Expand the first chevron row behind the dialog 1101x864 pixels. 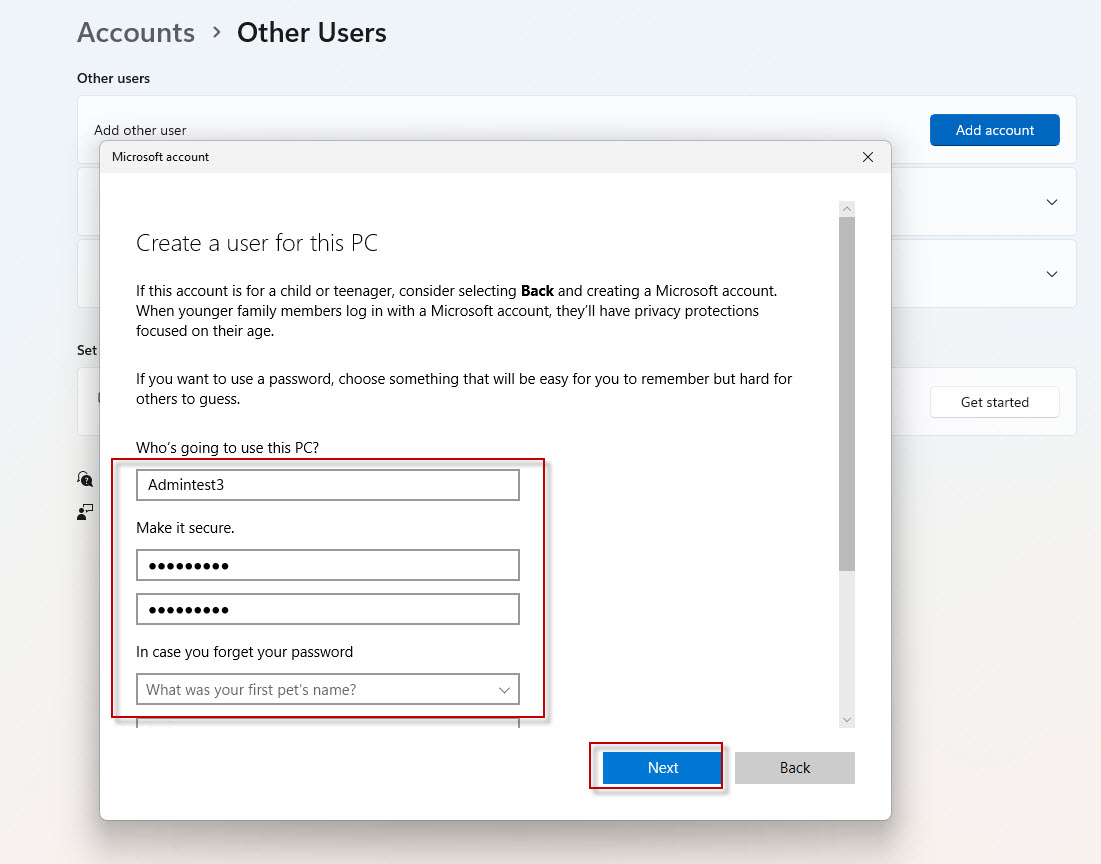(x=1051, y=202)
